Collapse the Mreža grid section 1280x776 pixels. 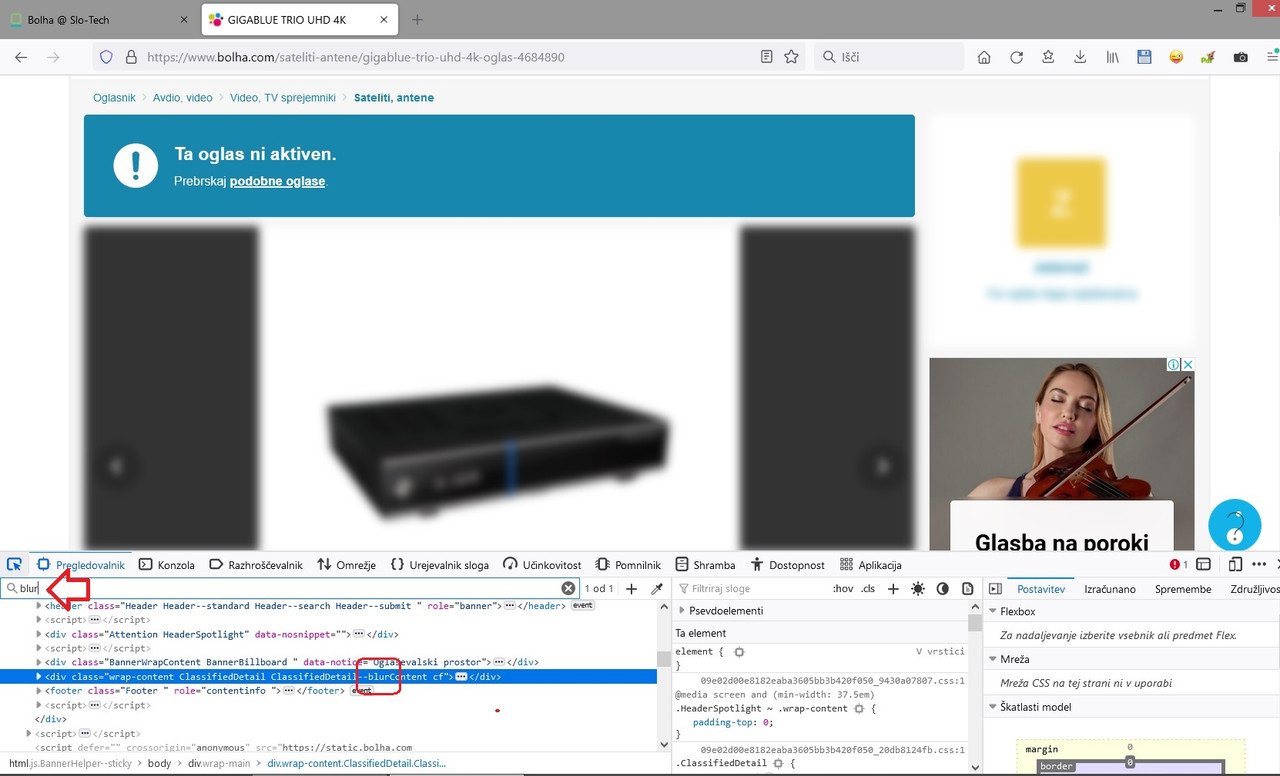[x=993, y=659]
